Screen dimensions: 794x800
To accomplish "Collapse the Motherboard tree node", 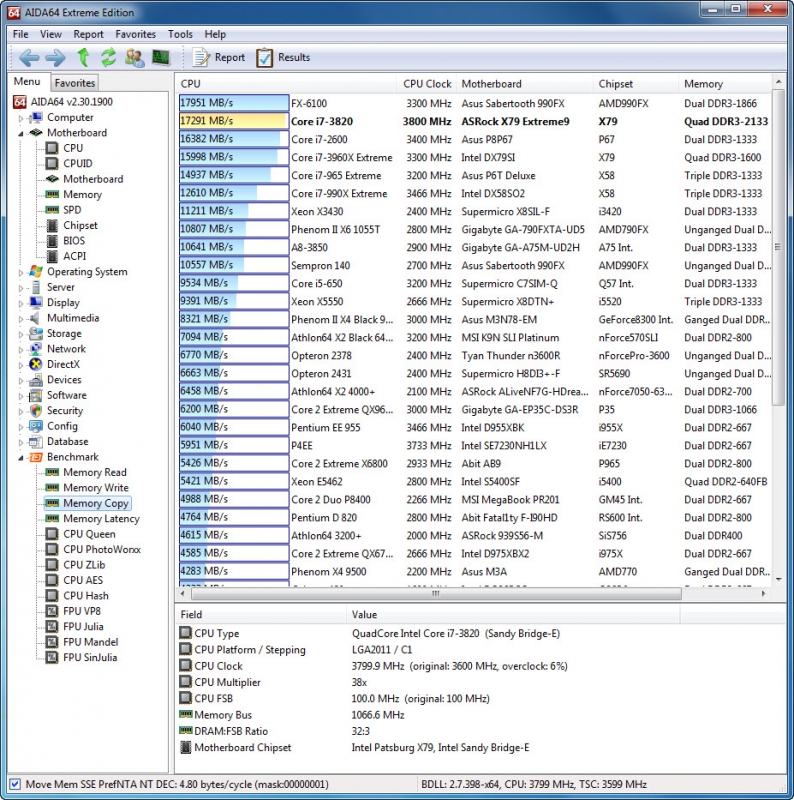I will (x=21, y=133).
